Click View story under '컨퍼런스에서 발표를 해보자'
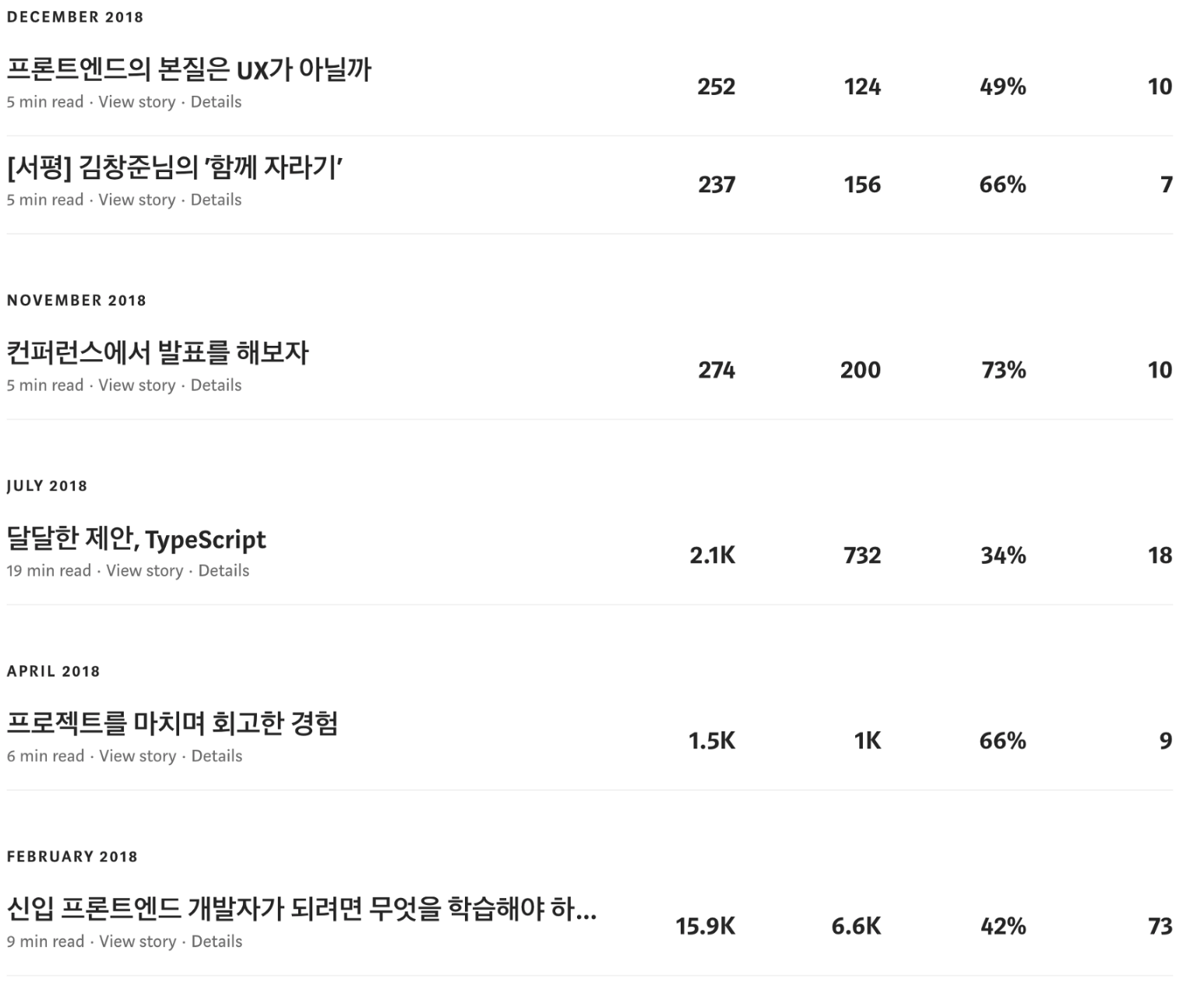This screenshot has height=983, width=1204. [x=137, y=386]
